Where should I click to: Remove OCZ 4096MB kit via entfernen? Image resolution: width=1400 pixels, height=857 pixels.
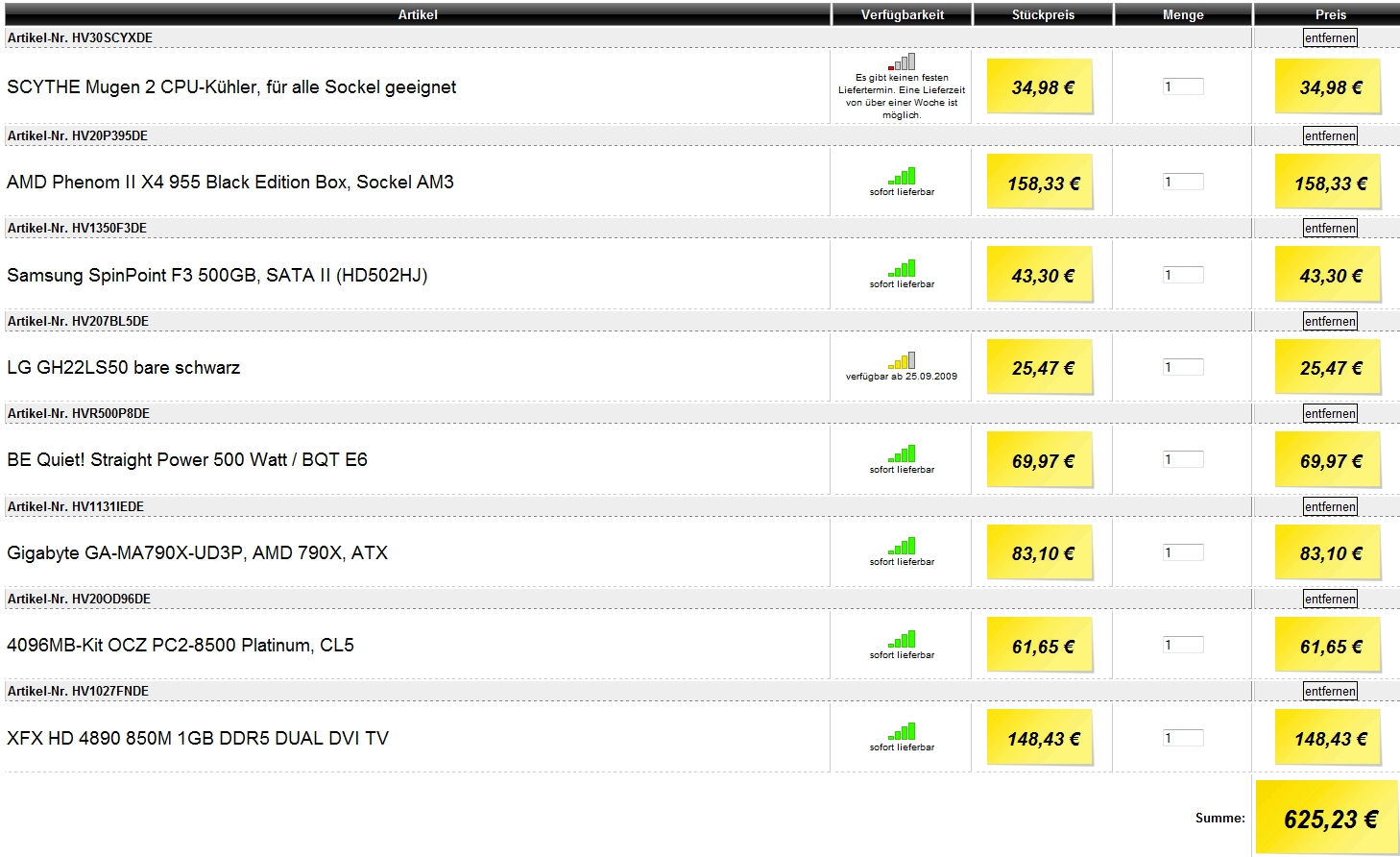(x=1330, y=599)
